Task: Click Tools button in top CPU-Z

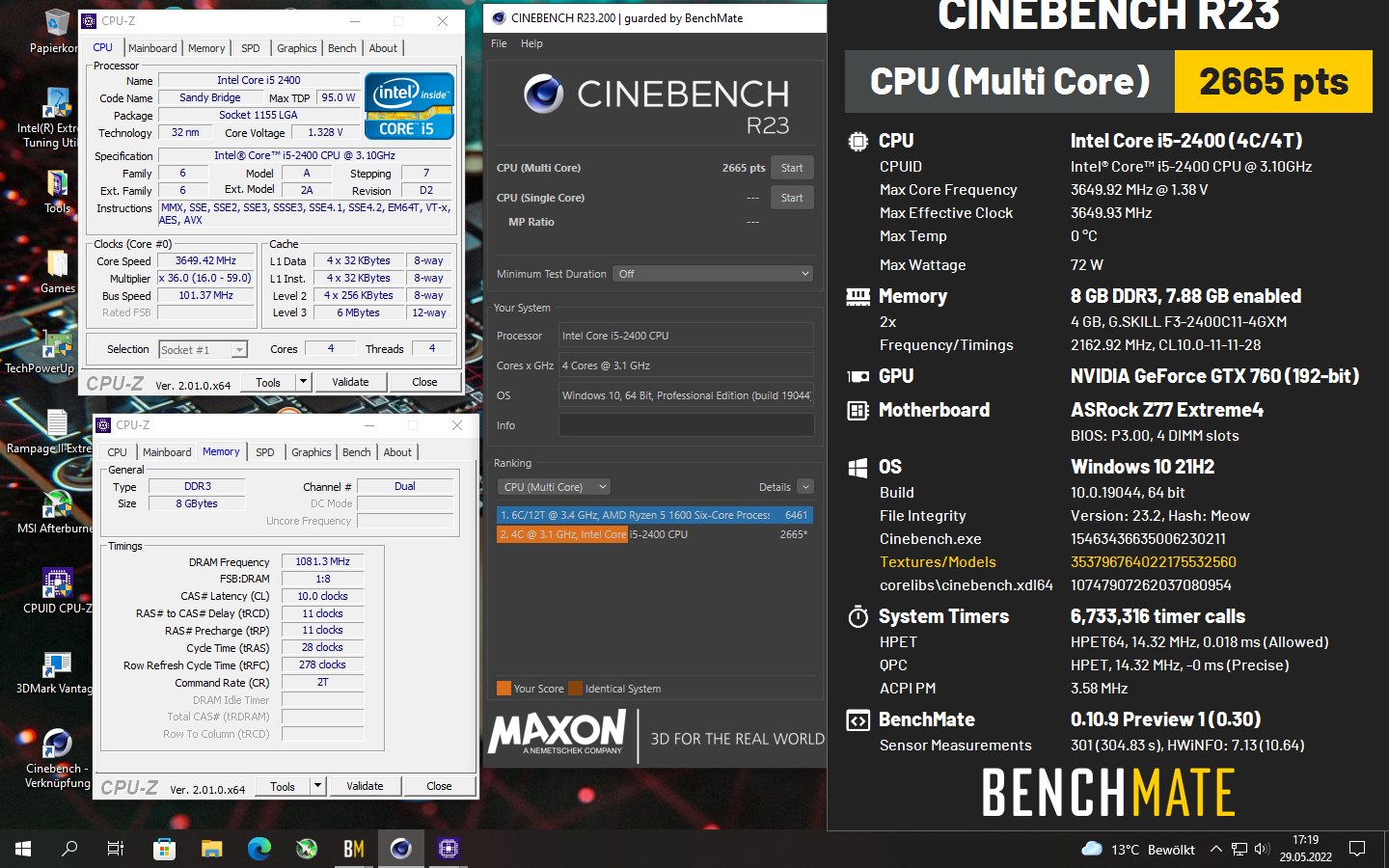Action: [x=268, y=382]
